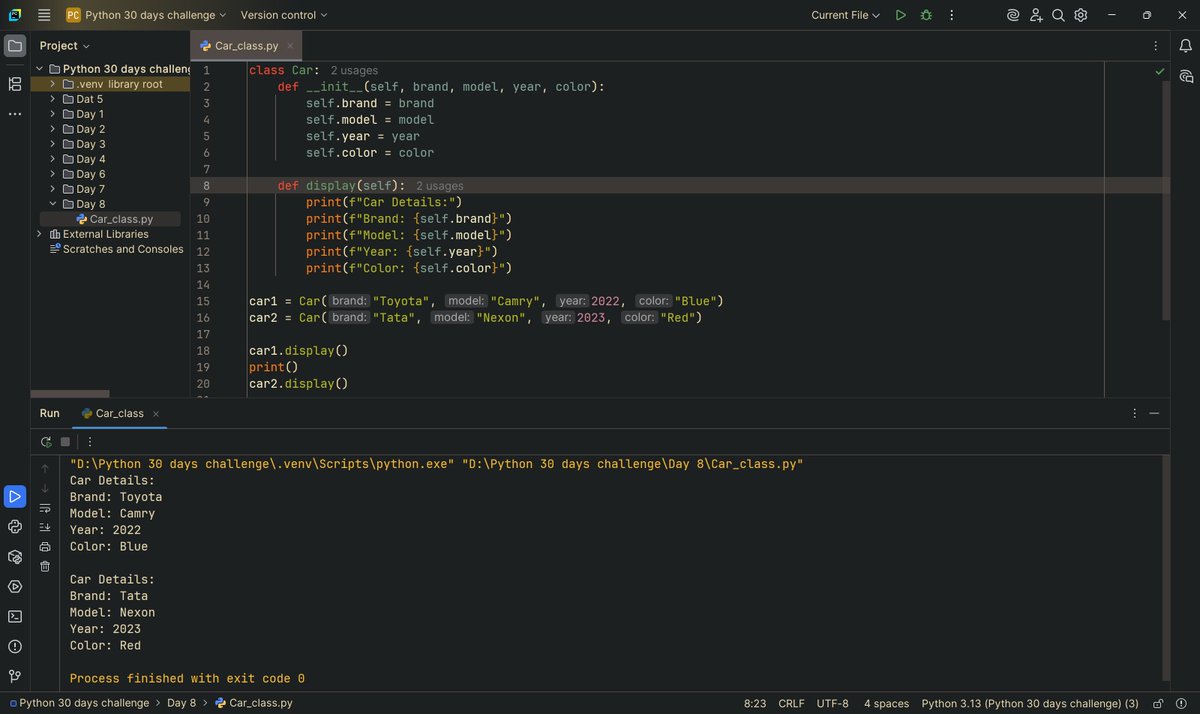The image size is (1200, 714).
Task: Open Python Console tool window
Action: tap(15, 526)
